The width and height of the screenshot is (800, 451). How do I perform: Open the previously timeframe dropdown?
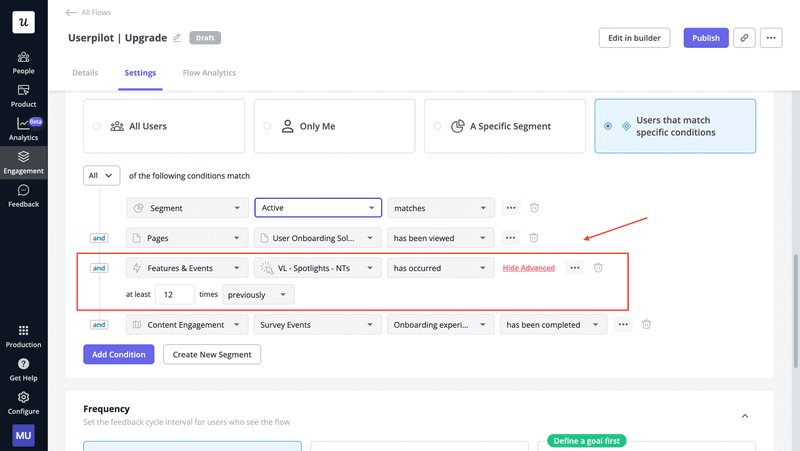click(x=258, y=294)
